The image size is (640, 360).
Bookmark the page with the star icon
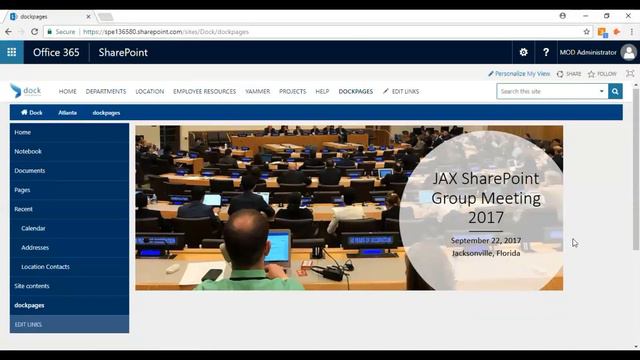587,31
